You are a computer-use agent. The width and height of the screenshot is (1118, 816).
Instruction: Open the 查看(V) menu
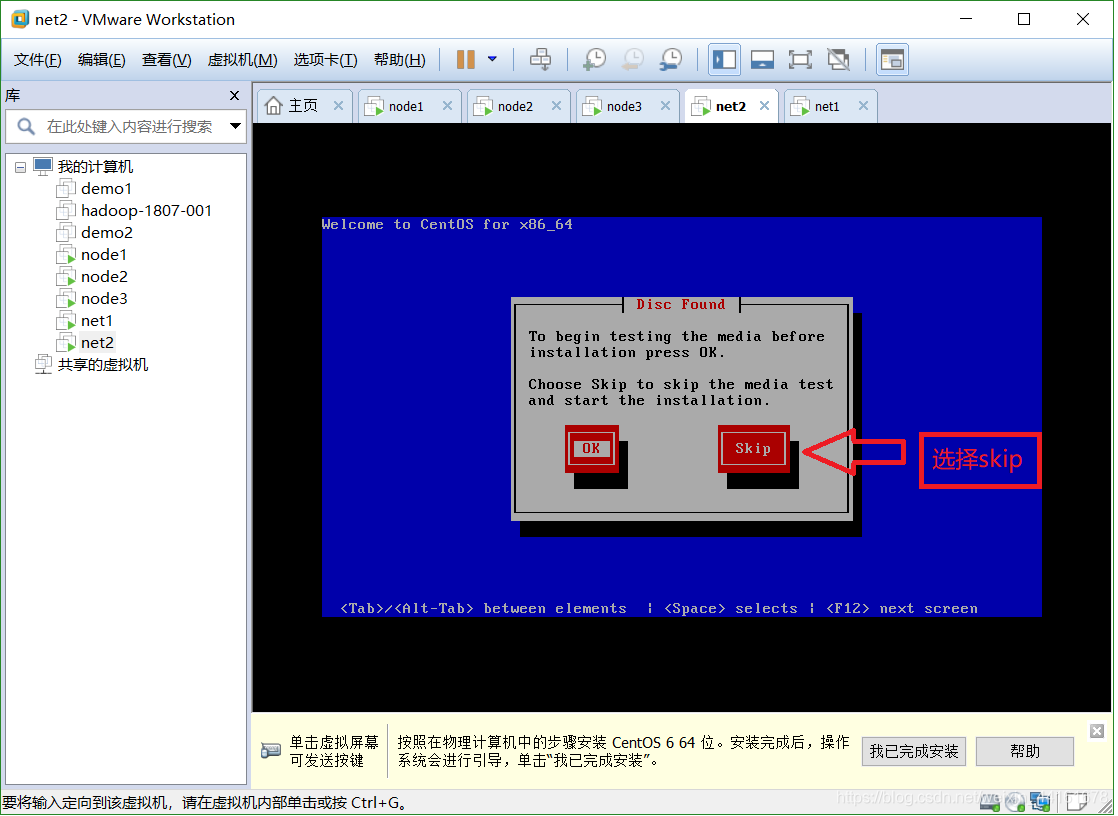click(x=166, y=60)
